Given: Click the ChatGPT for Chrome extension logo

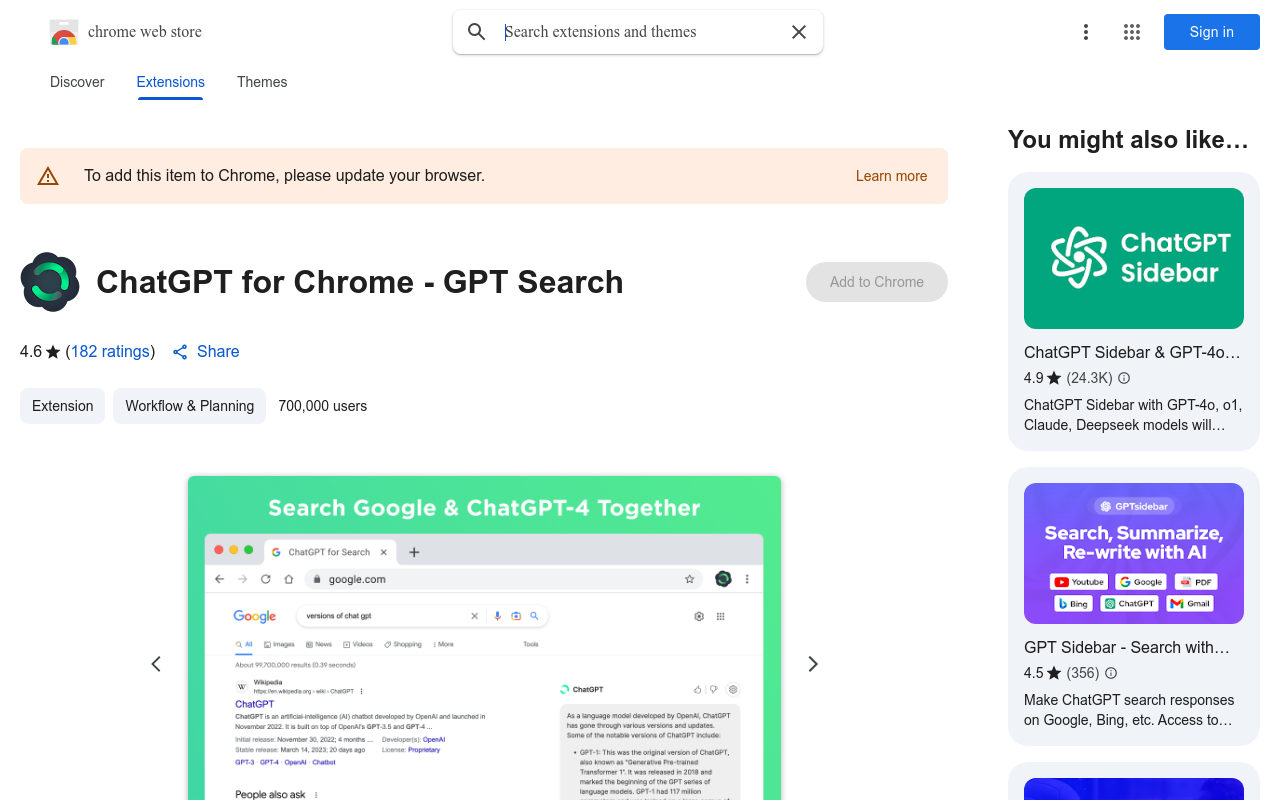Looking at the screenshot, I should pos(50,282).
